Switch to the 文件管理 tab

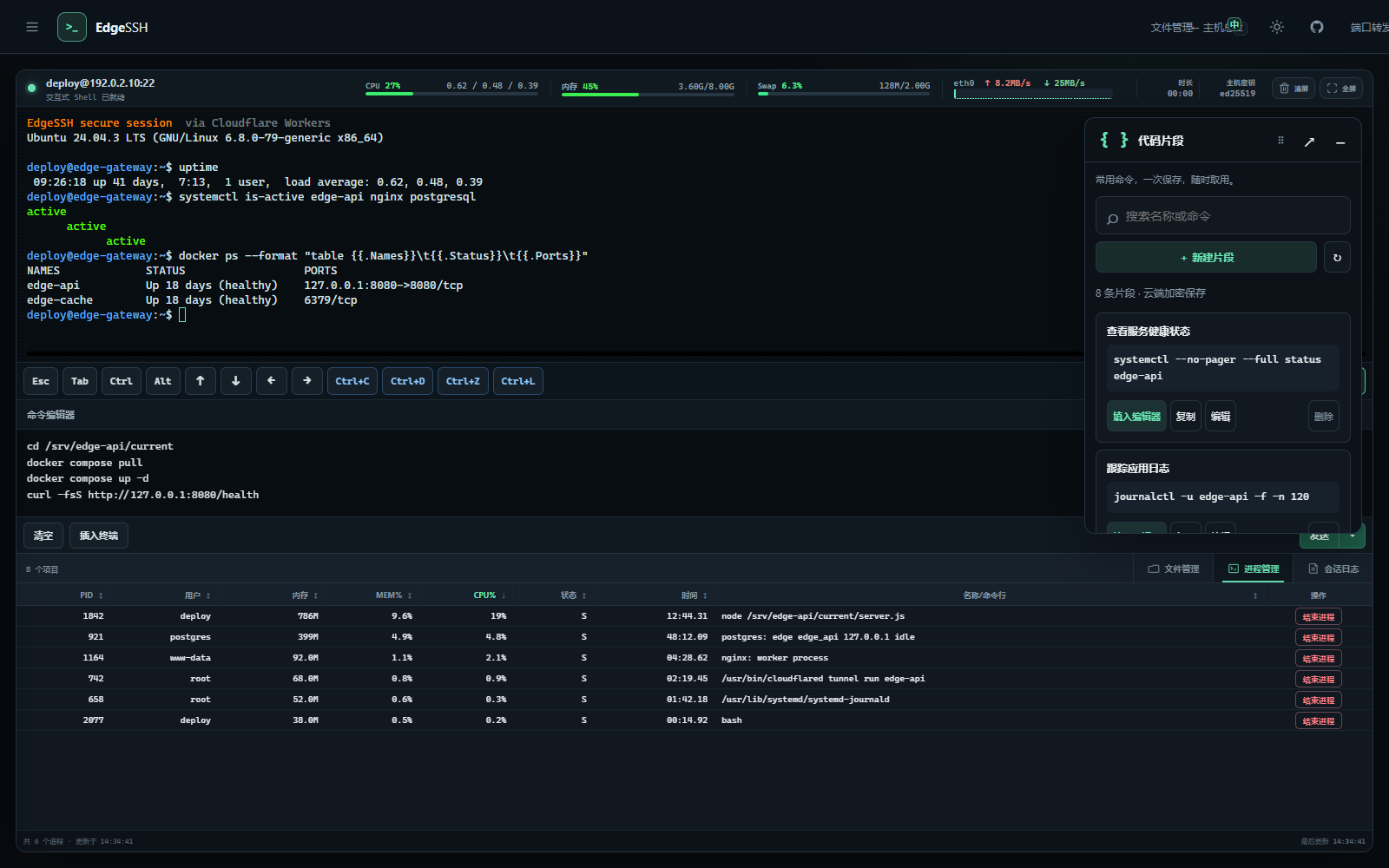pos(1173,569)
